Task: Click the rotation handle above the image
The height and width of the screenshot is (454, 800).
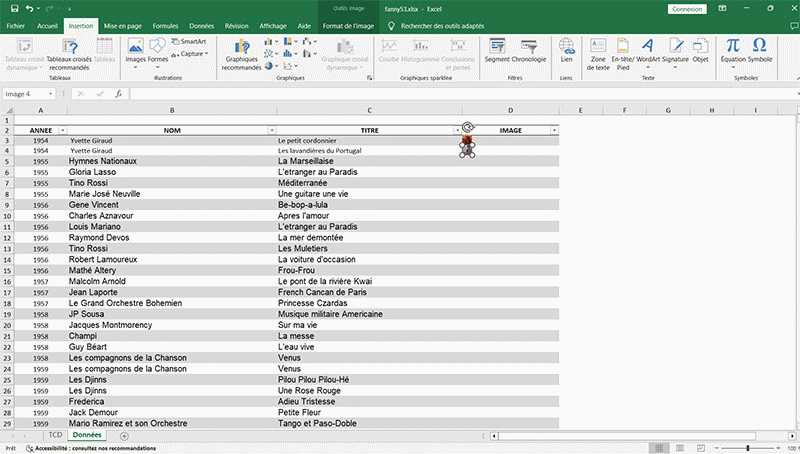Action: [468, 127]
